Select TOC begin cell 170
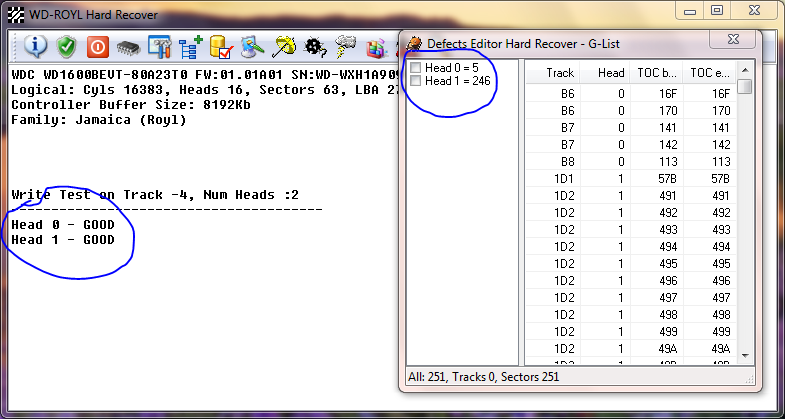Viewport: 785px width, 419px height. coord(656,110)
